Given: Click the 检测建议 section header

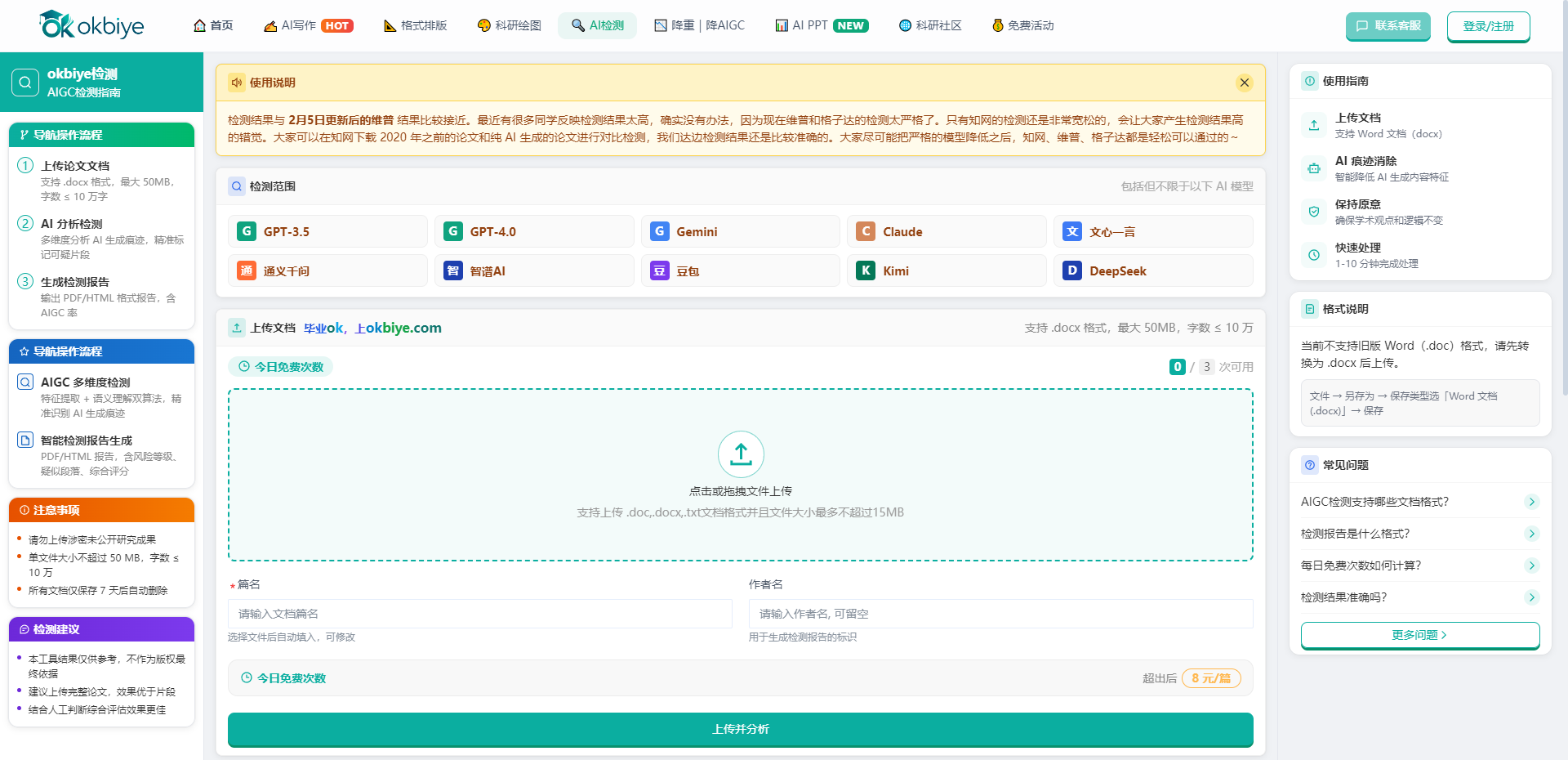Looking at the screenshot, I should point(101,629).
